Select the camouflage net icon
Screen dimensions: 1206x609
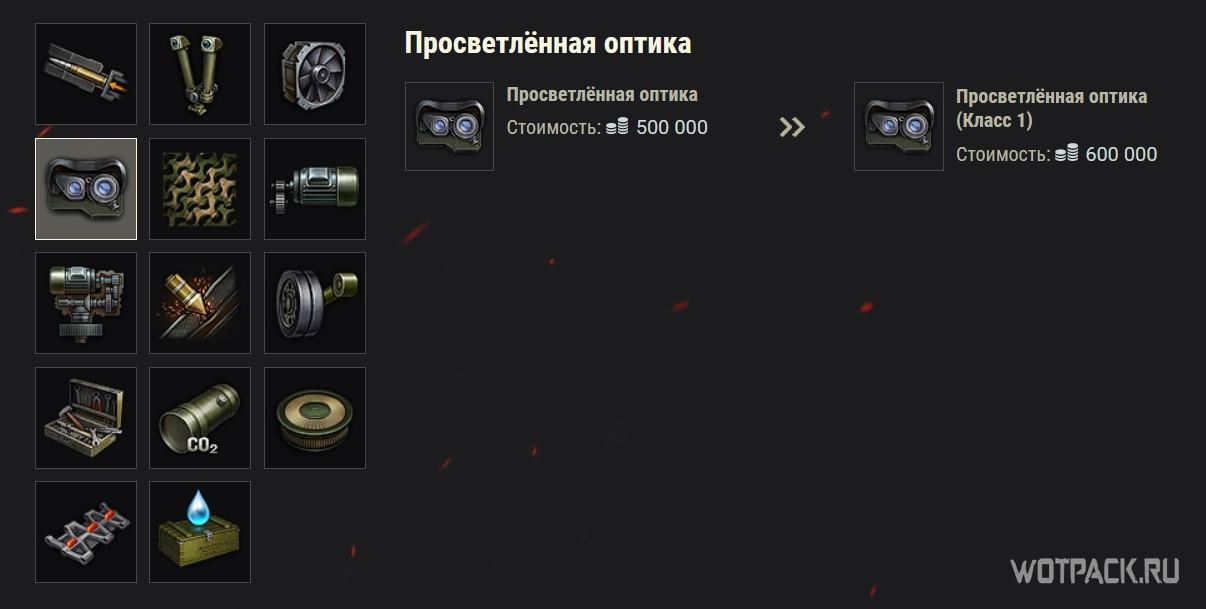(x=200, y=189)
